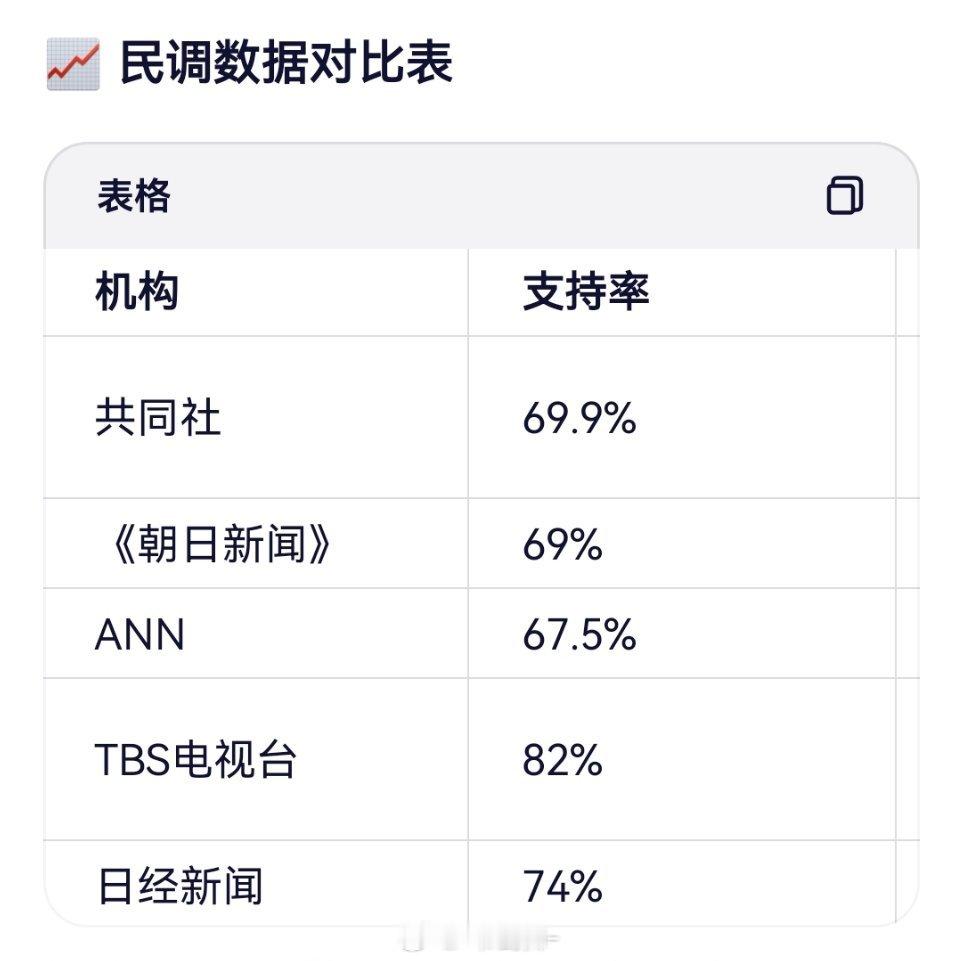Select the 69.9% value
This screenshot has width=960, height=961.
click(579, 416)
